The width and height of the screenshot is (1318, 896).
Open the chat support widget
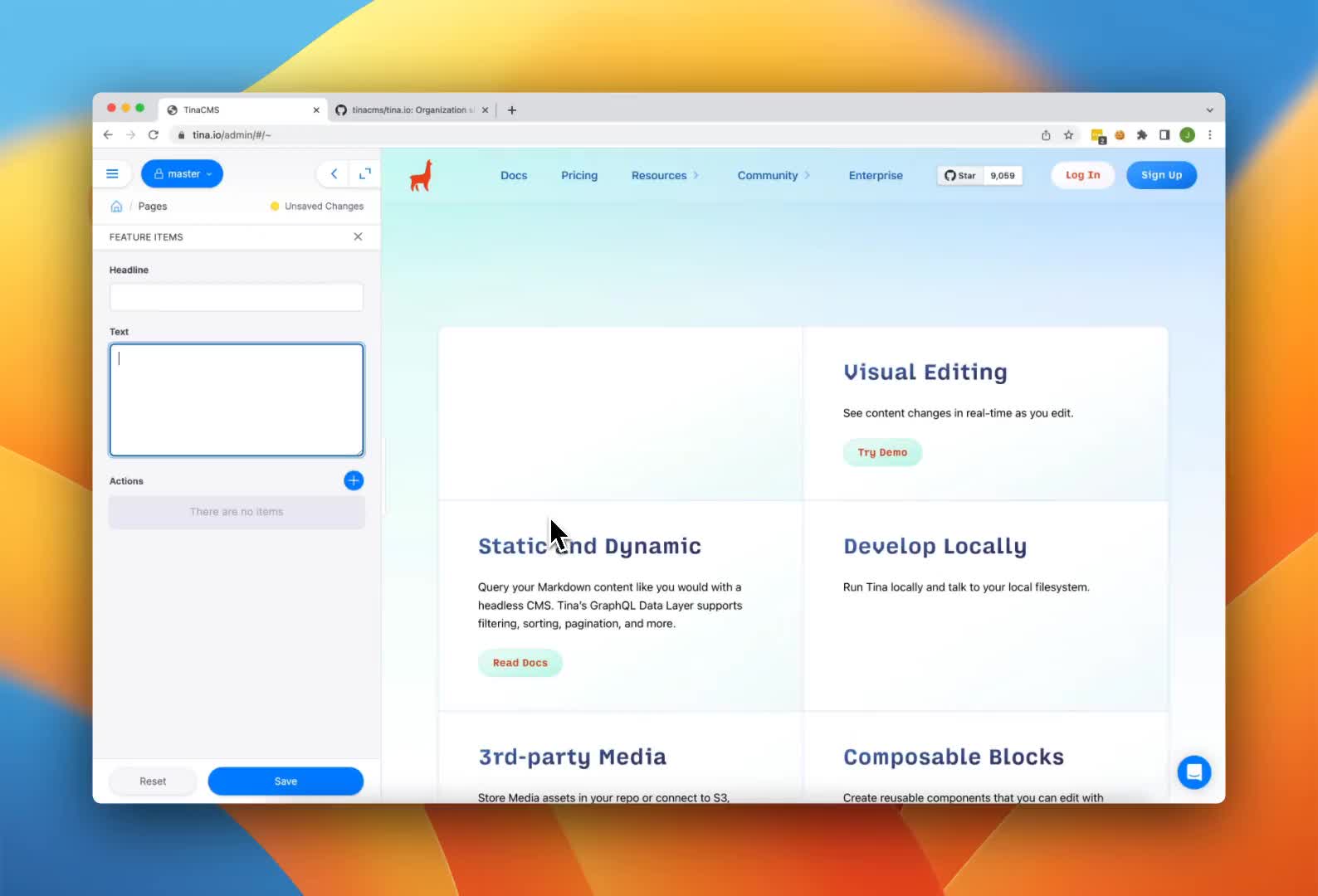coord(1194,772)
